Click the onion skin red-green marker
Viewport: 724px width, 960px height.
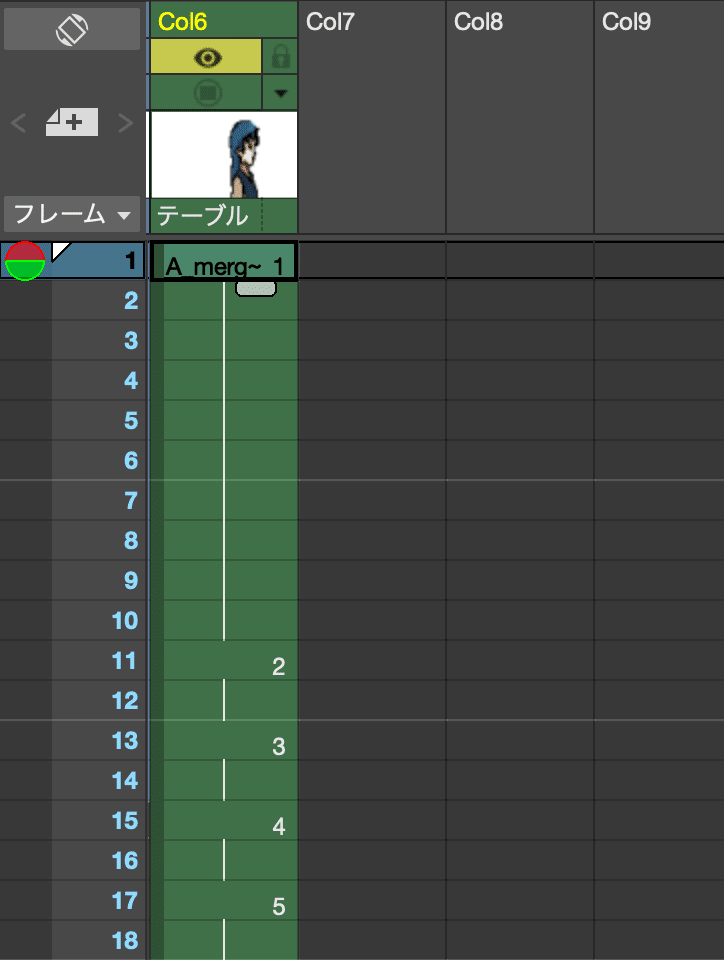pyautogui.click(x=24, y=261)
